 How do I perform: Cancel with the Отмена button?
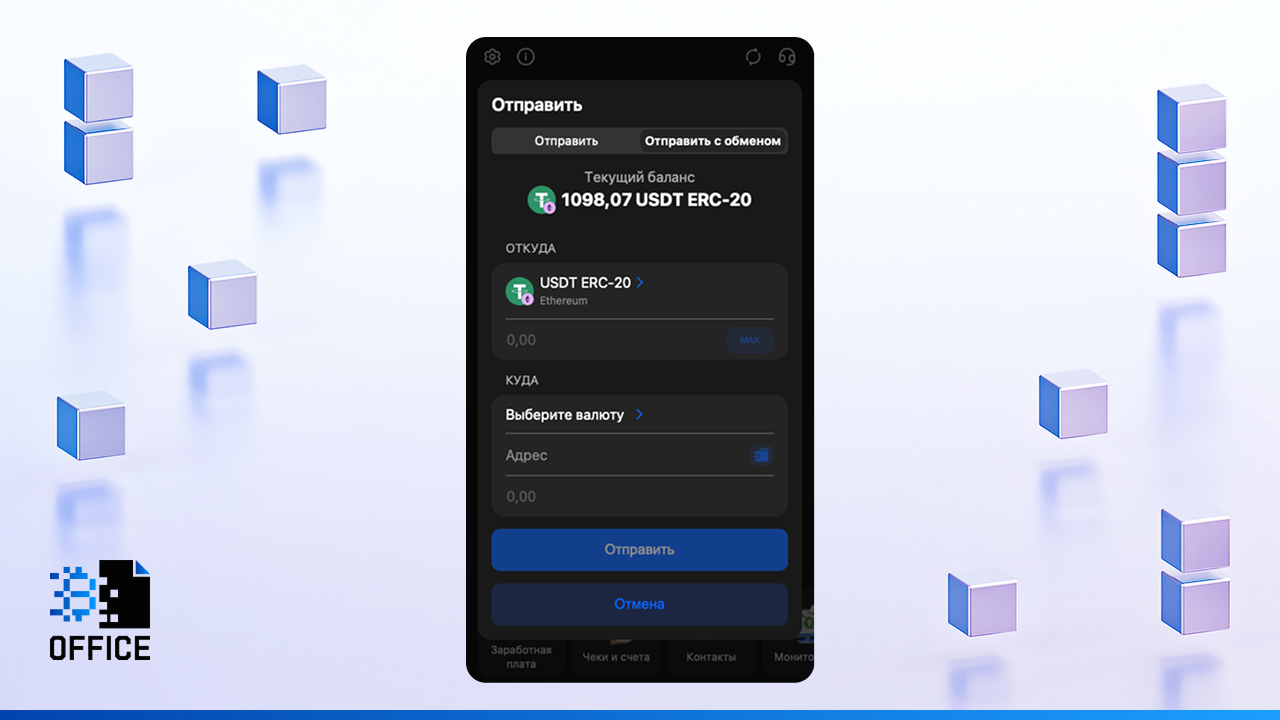pyautogui.click(x=639, y=604)
